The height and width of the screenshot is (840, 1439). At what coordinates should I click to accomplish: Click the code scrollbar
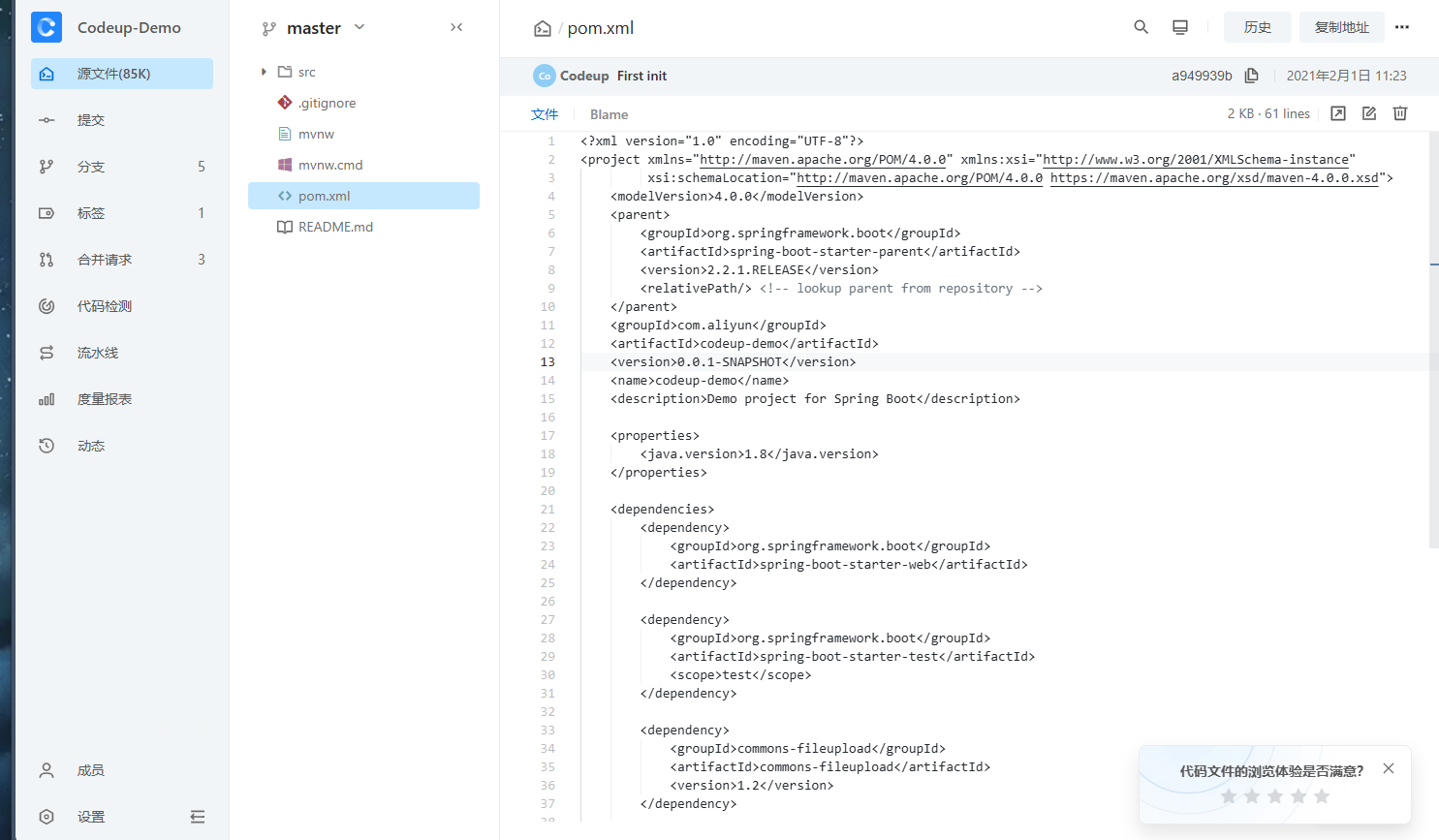pos(1434,339)
